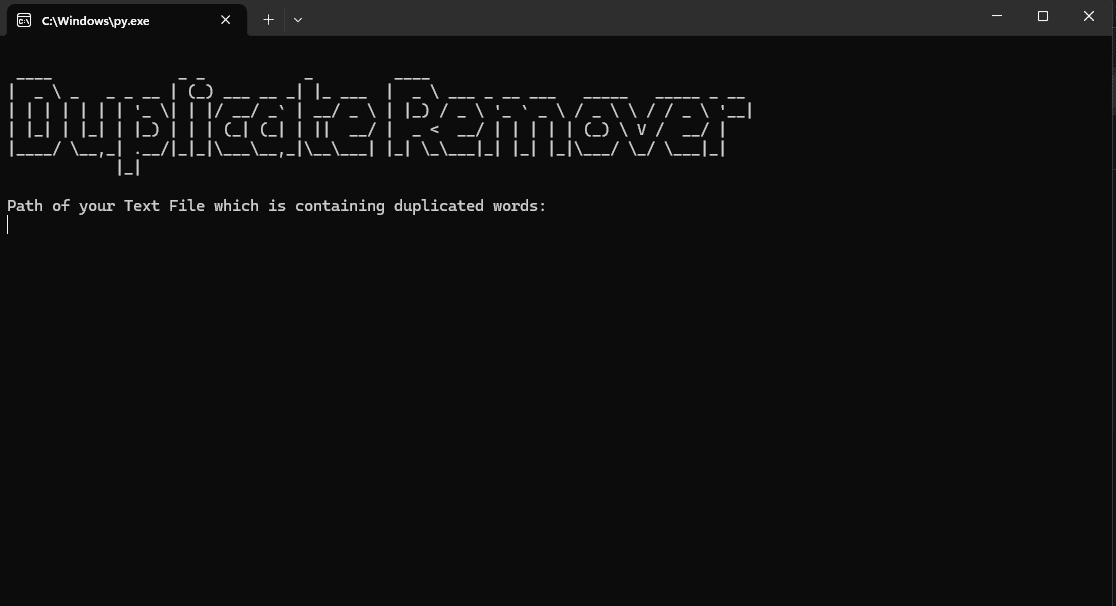Screen dimensions: 1116x606
Task: Close the terminal window
Action: pyautogui.click(x=1089, y=16)
